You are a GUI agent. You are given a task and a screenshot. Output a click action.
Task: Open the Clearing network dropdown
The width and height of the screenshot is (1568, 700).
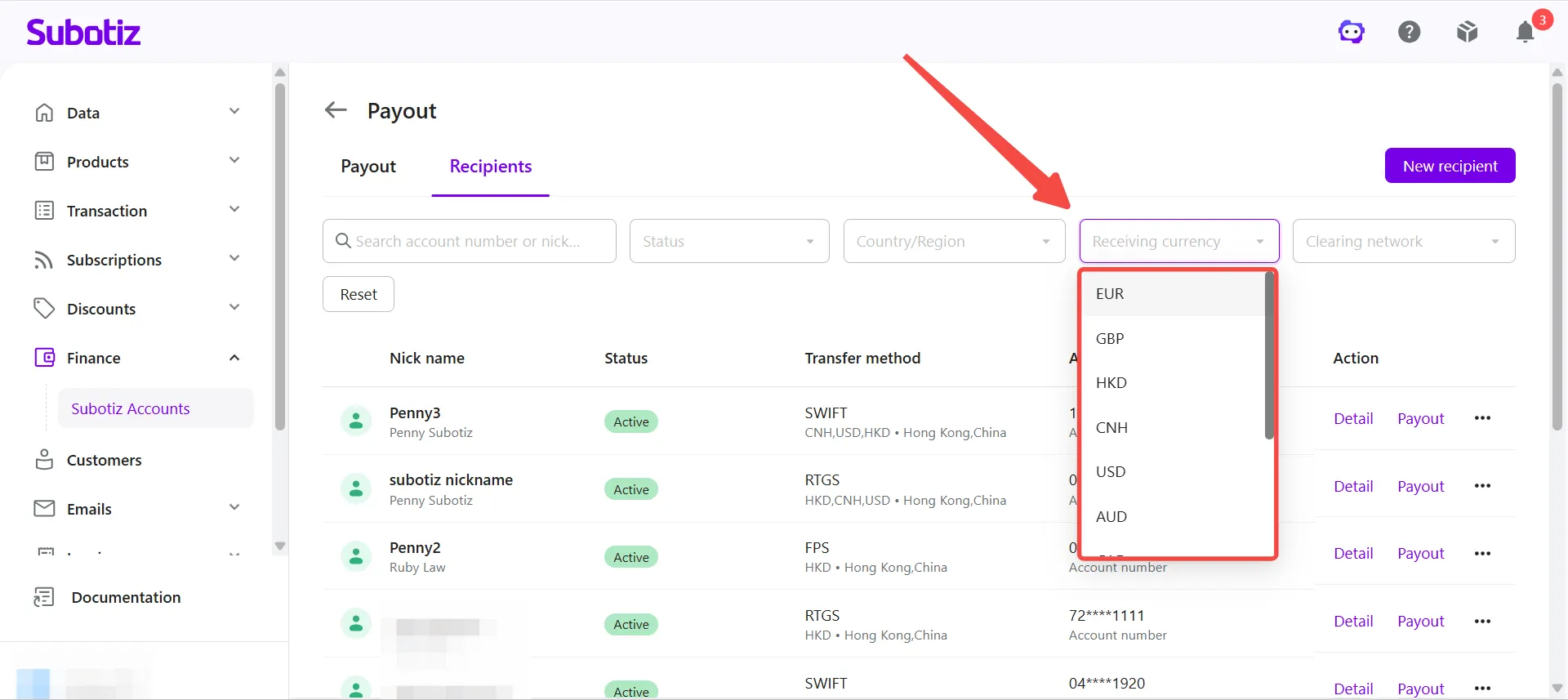1404,241
